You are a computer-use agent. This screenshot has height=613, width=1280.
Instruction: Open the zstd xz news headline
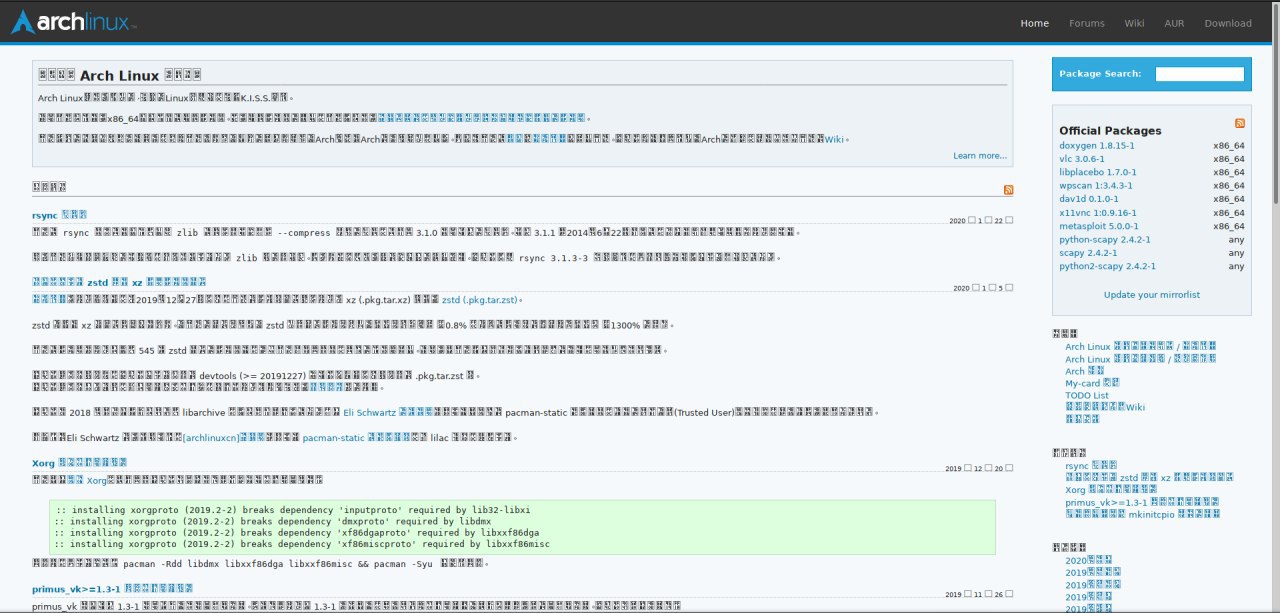click(119, 283)
